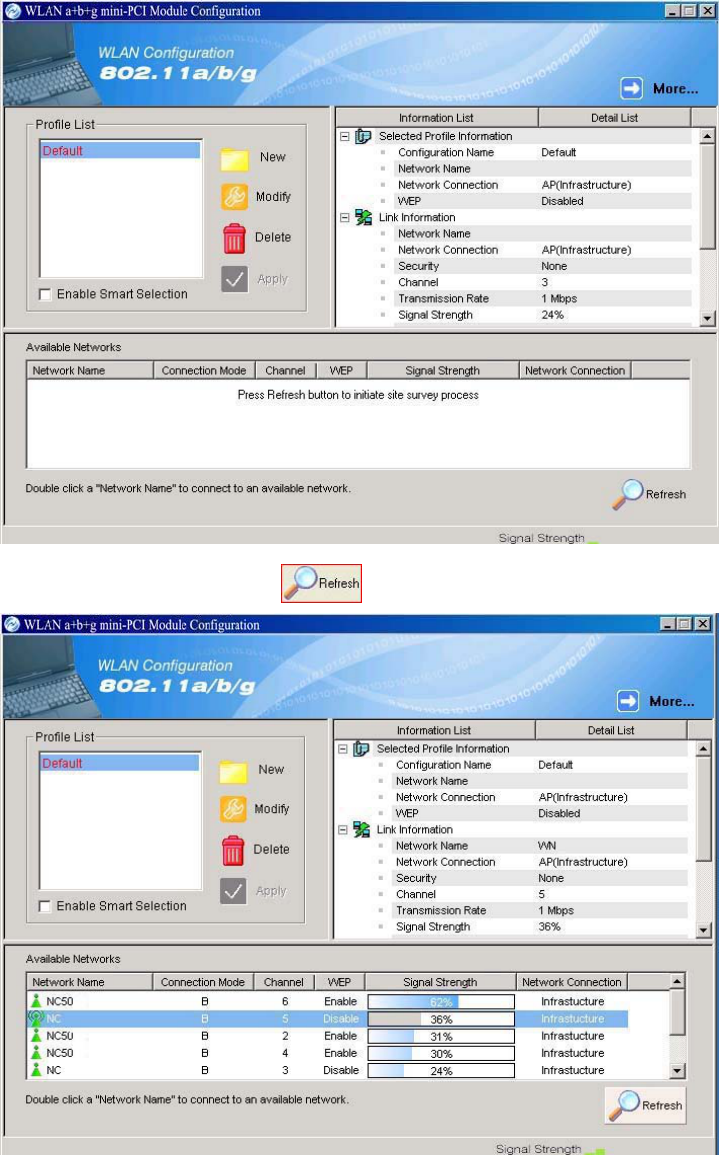Click the 62% signal strength bar

pyautogui.click(x=441, y=1002)
